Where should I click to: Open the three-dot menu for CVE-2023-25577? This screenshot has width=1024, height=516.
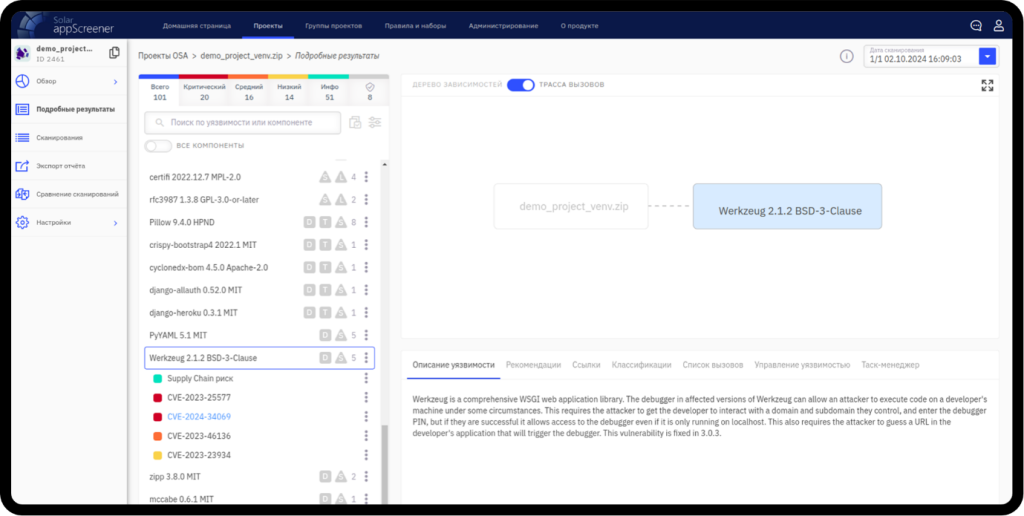point(366,397)
